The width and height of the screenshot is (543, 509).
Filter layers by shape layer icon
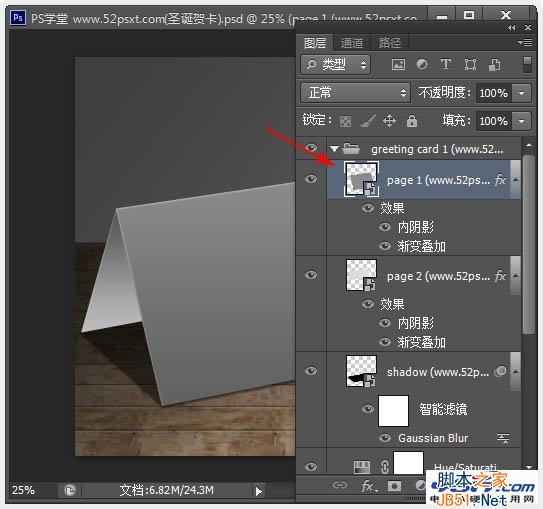(x=470, y=64)
